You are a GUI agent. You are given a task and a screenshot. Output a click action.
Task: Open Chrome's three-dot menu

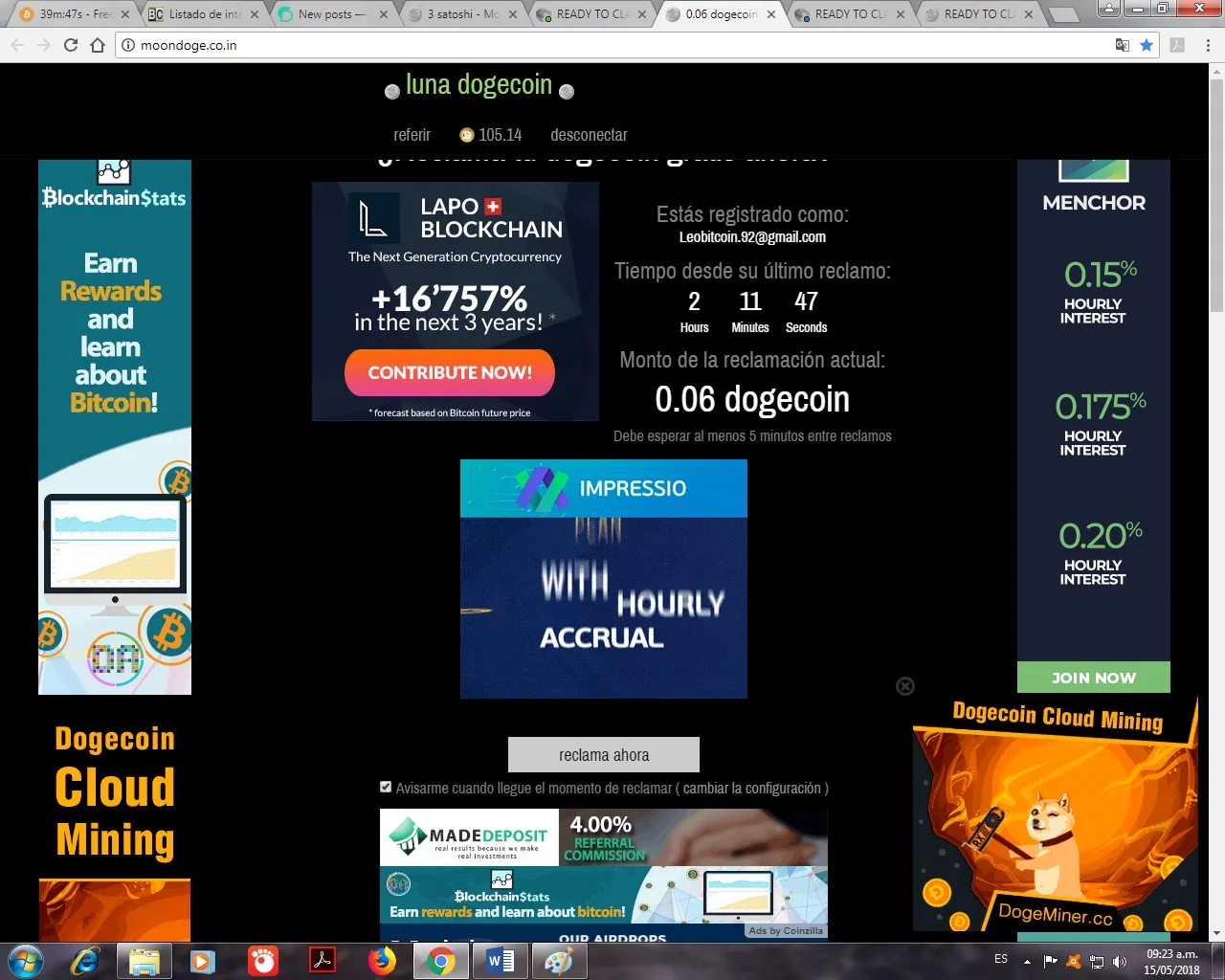coord(1208,45)
